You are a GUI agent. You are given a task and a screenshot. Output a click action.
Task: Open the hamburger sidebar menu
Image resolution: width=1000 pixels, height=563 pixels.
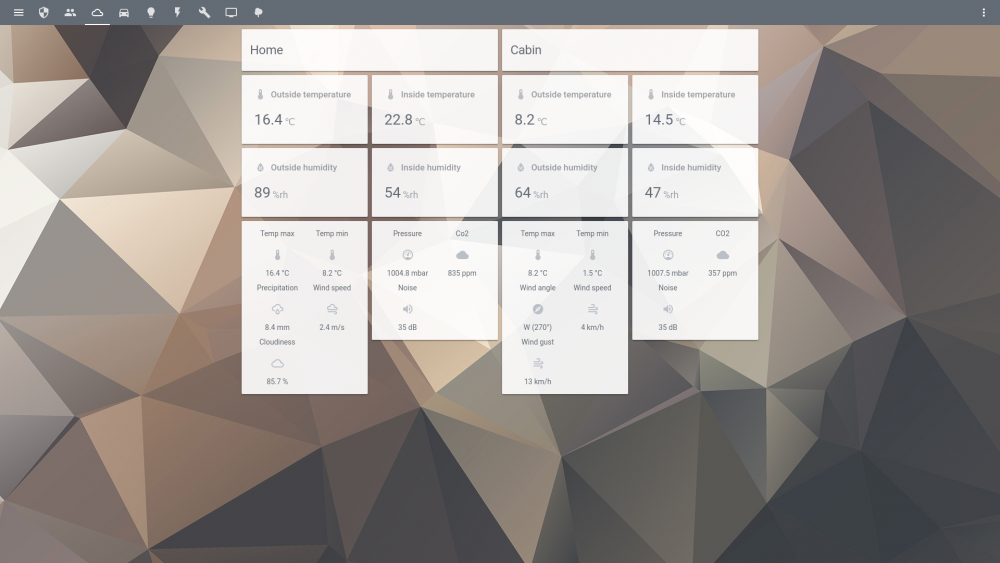[18, 12]
